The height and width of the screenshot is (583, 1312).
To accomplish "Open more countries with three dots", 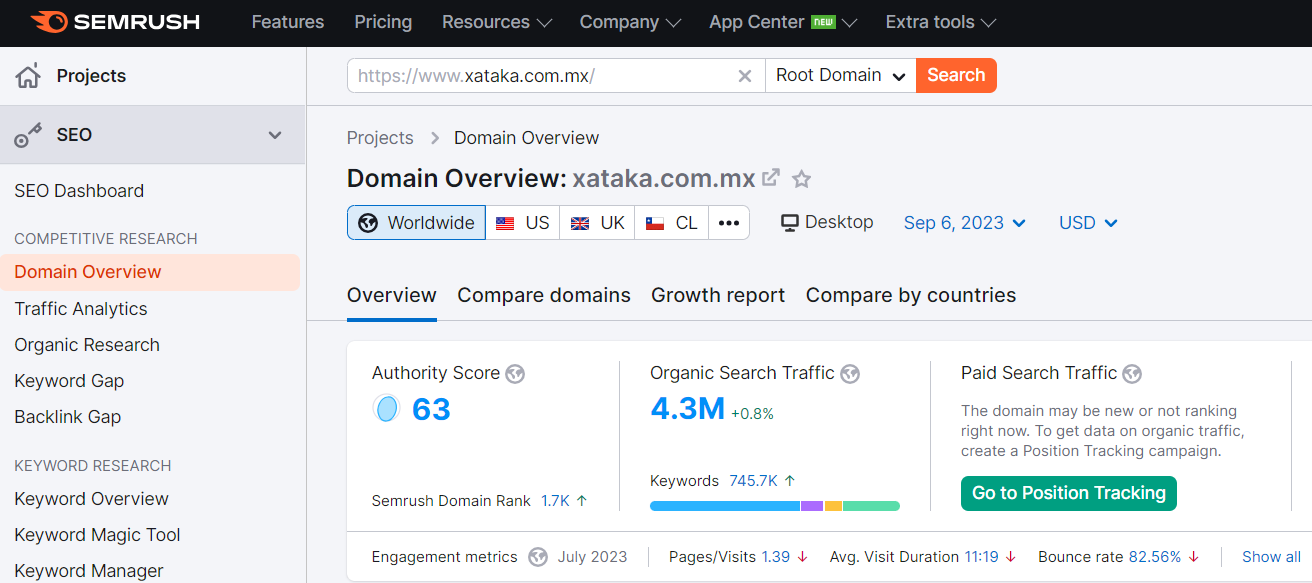I will 729,223.
